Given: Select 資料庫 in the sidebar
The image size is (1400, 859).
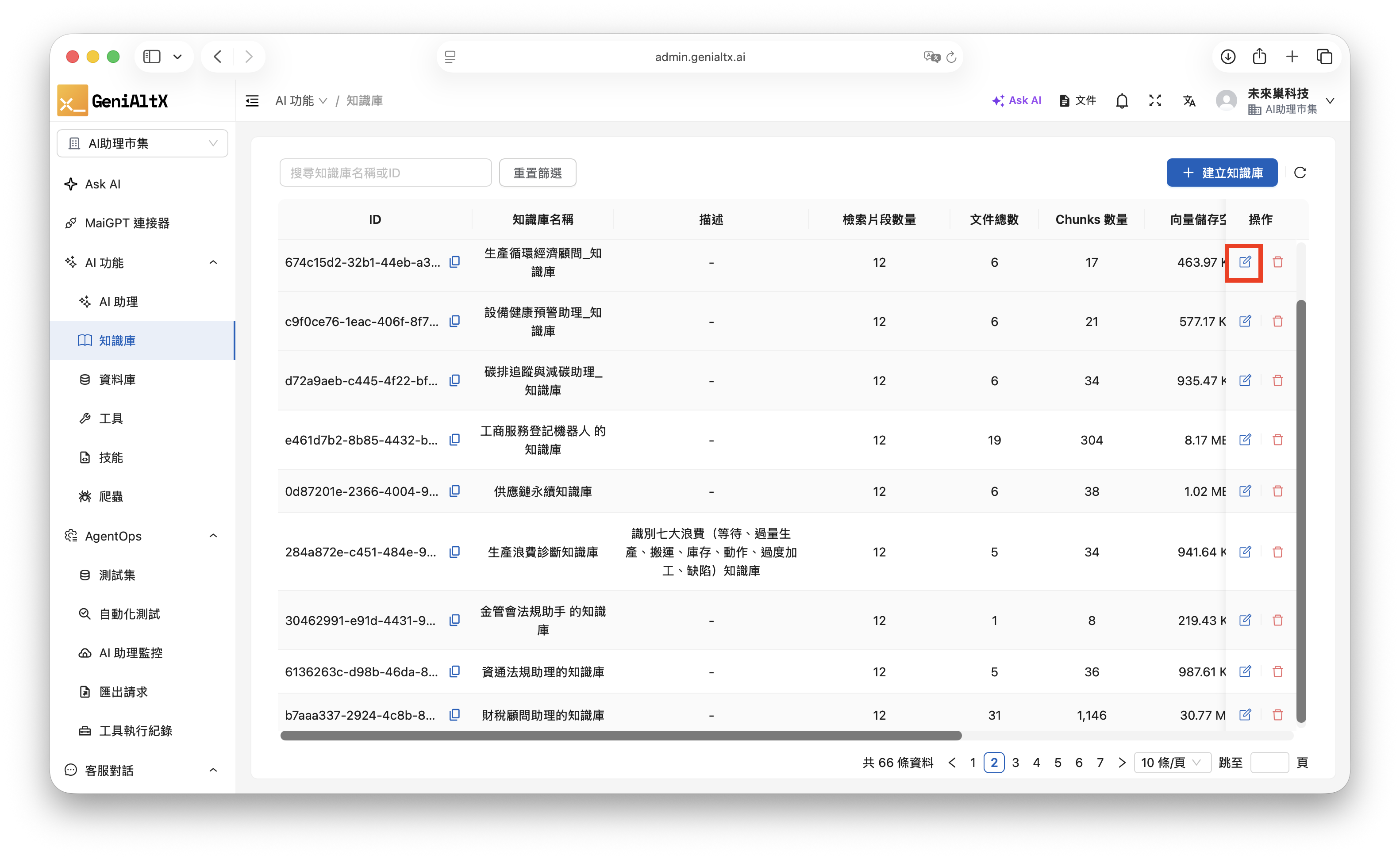Looking at the screenshot, I should coord(117,380).
